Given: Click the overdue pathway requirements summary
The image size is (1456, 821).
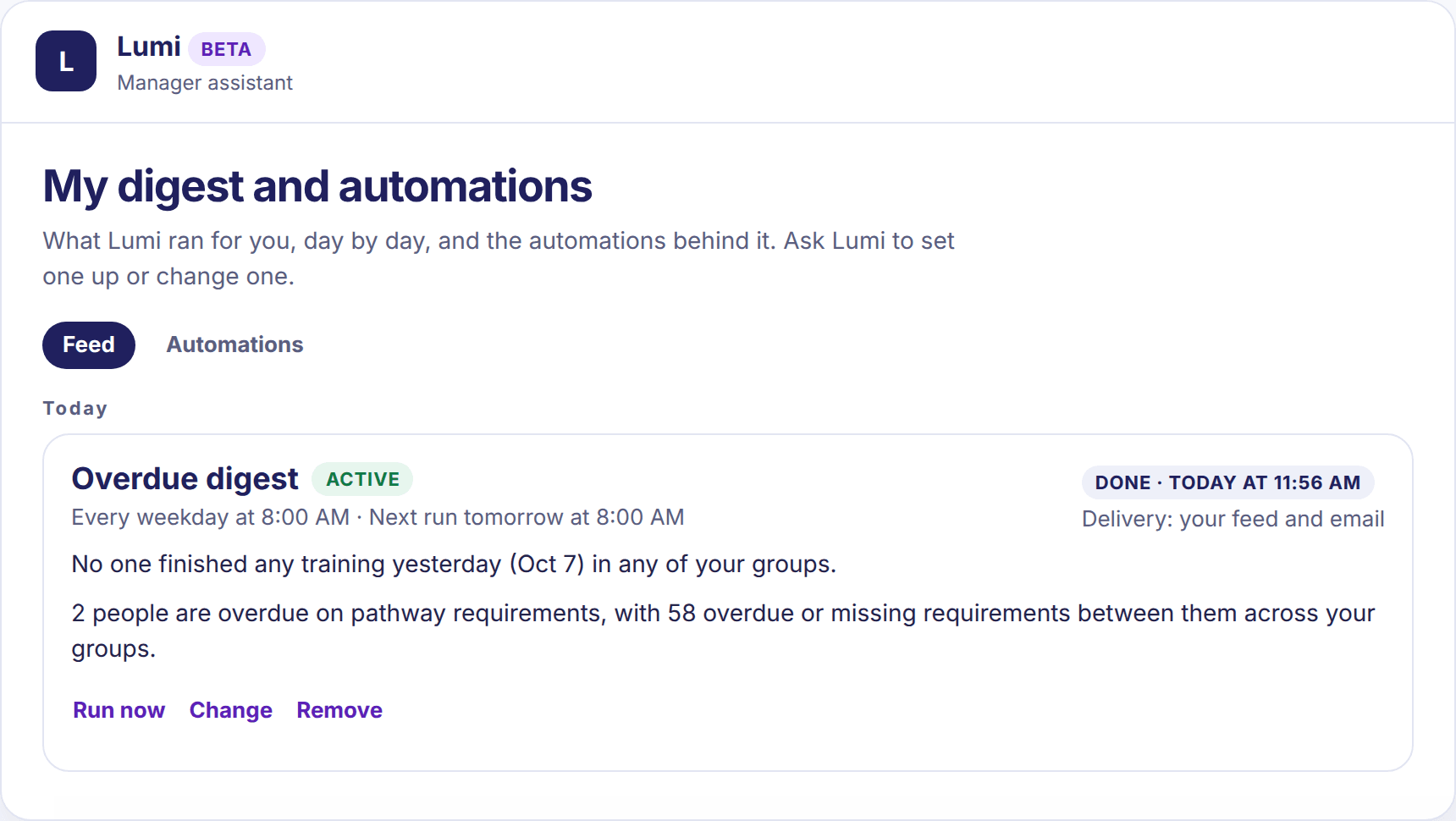Looking at the screenshot, I should (724, 631).
